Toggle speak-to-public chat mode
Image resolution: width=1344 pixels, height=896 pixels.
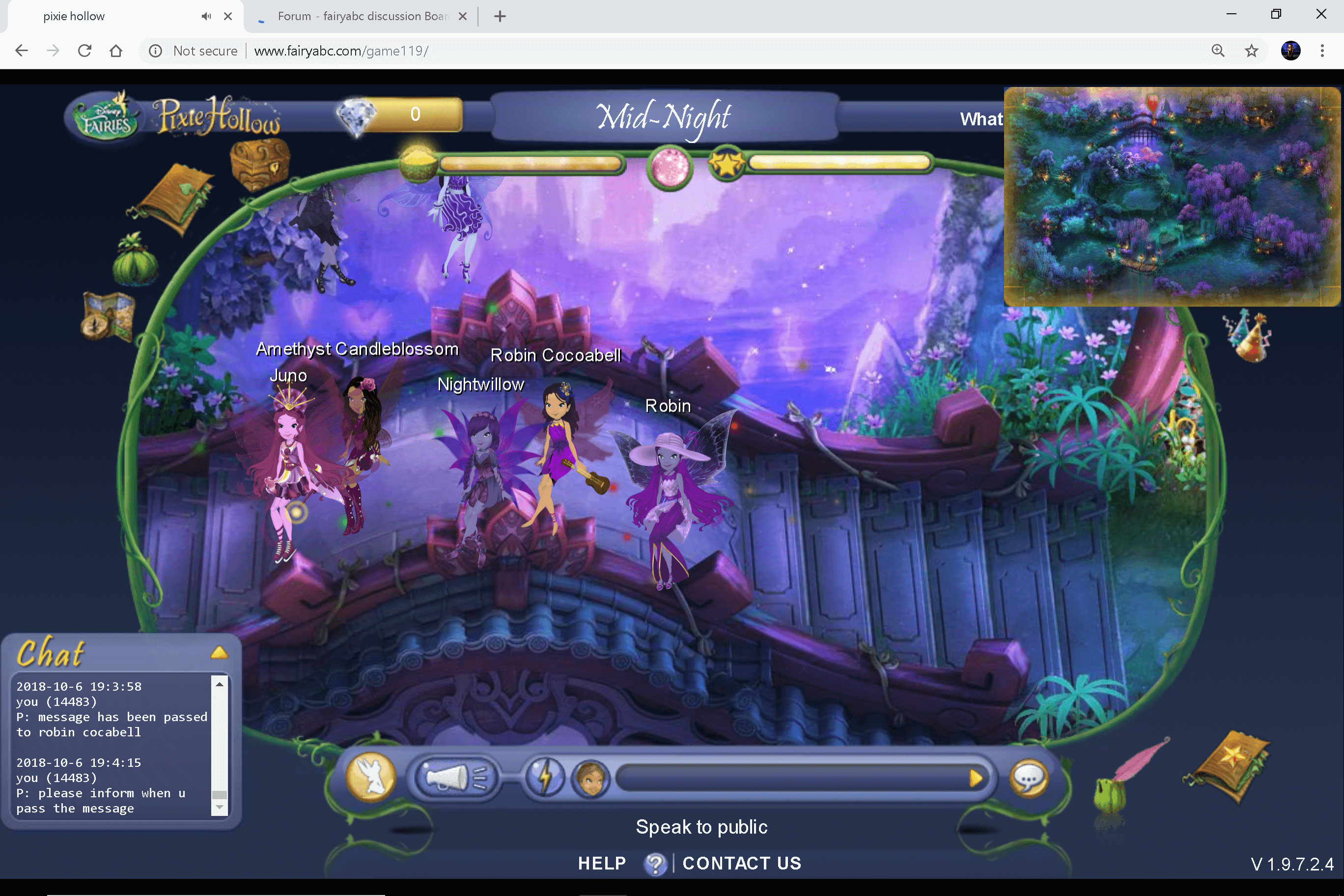click(x=701, y=827)
